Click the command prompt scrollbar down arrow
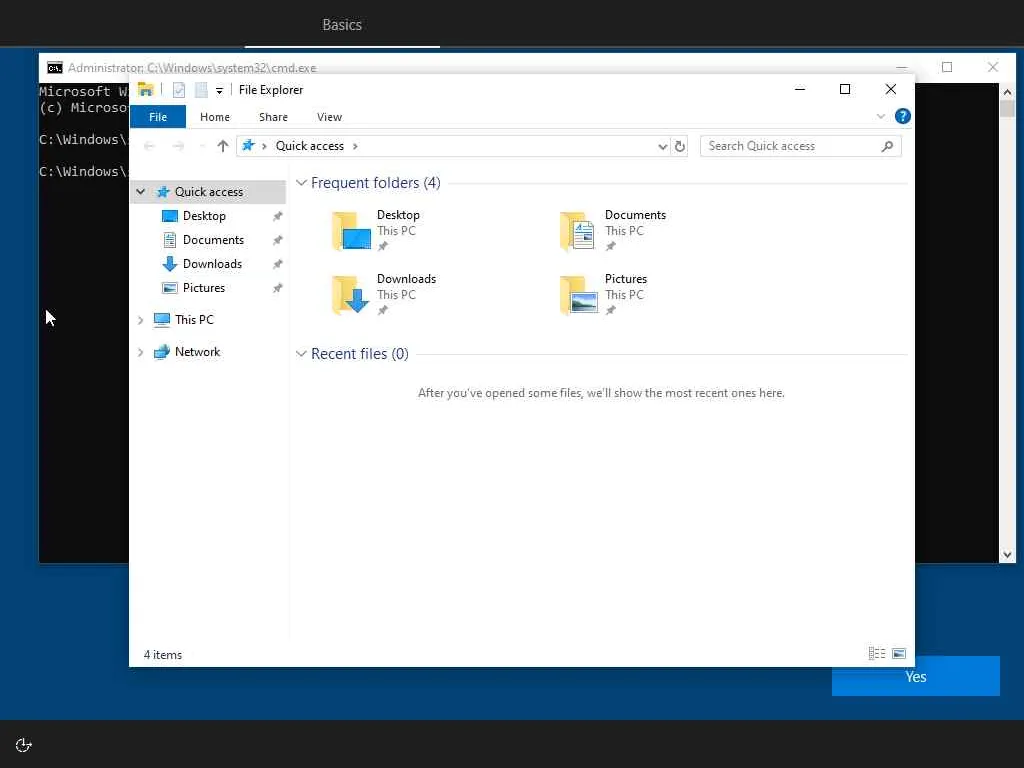 point(1007,555)
